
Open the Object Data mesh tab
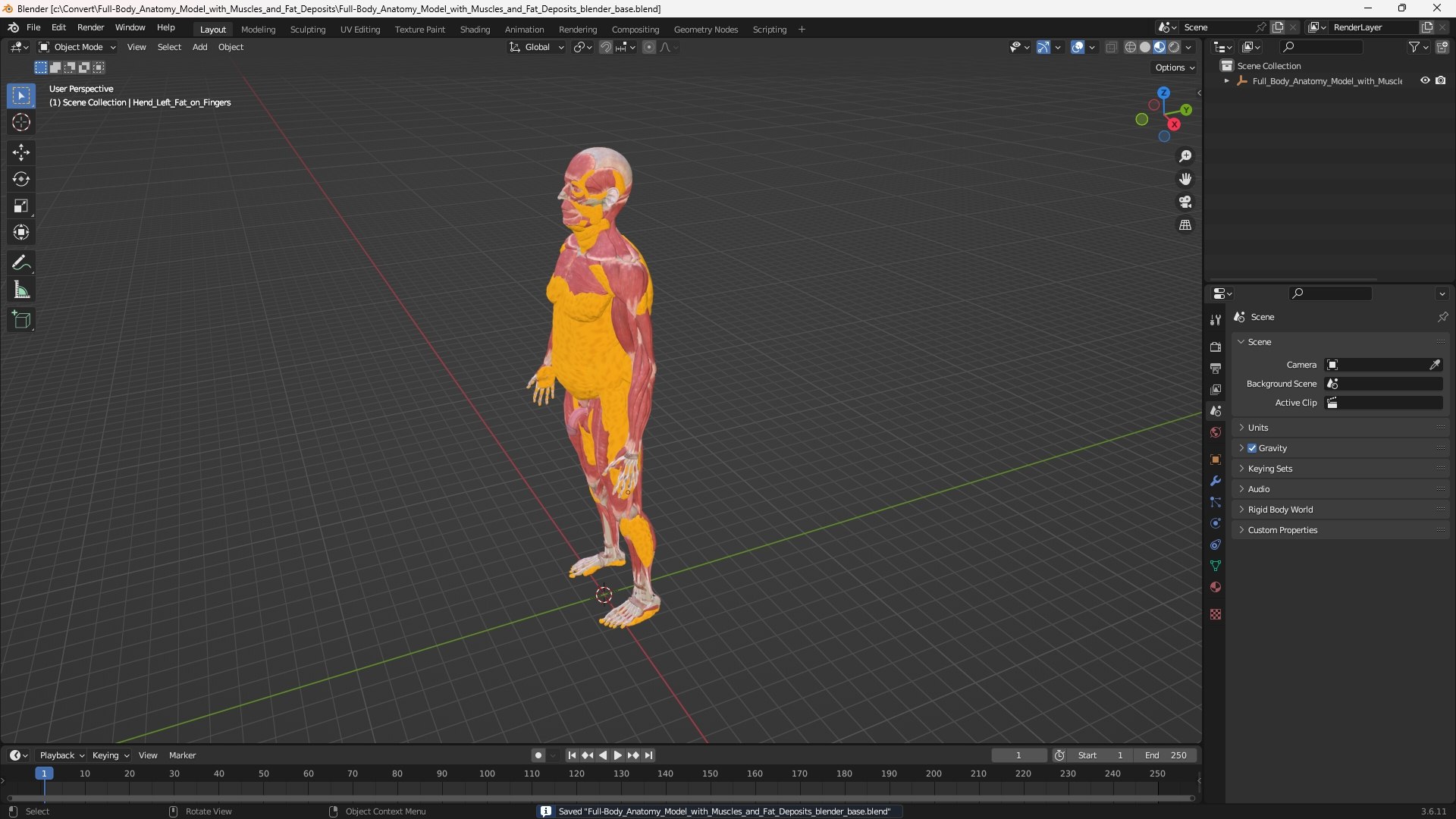(1216, 566)
